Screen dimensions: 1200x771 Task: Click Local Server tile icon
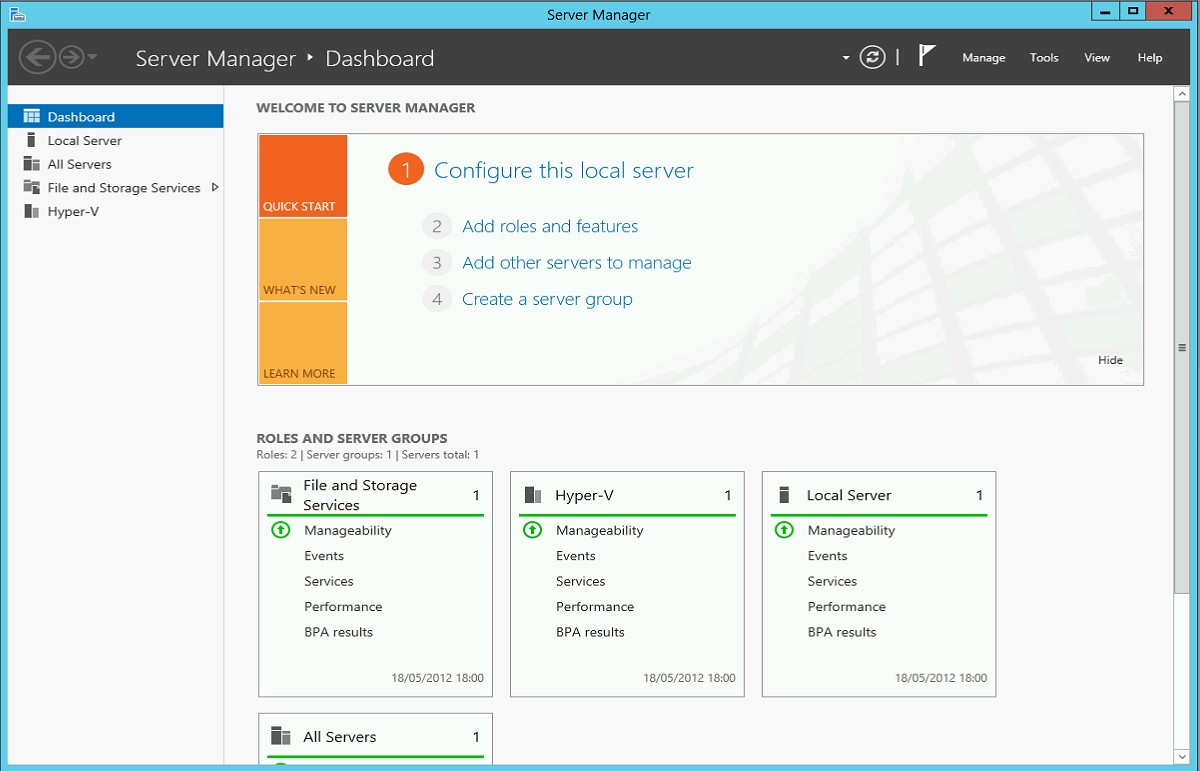point(784,495)
